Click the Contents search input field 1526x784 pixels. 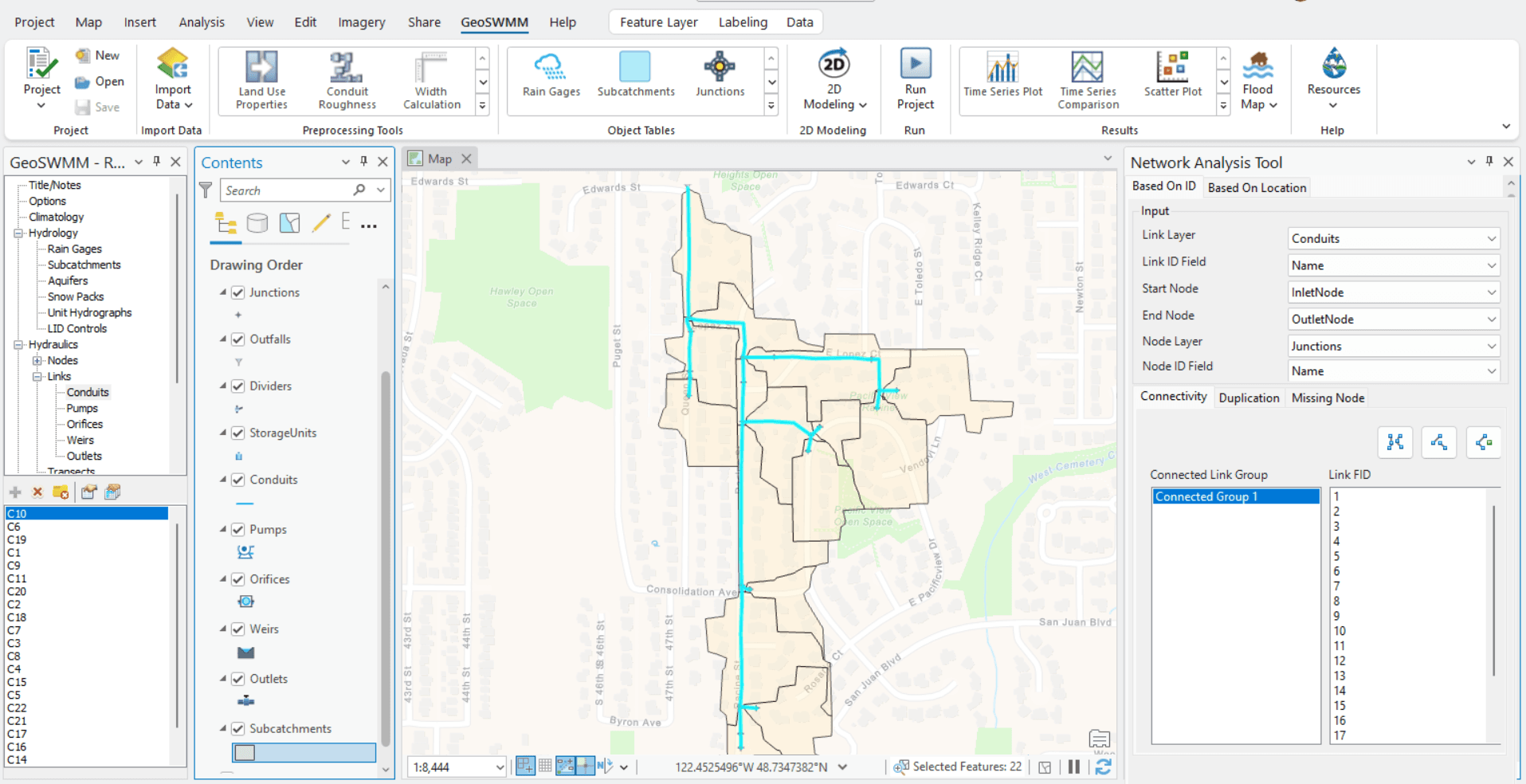pyautogui.click(x=286, y=190)
